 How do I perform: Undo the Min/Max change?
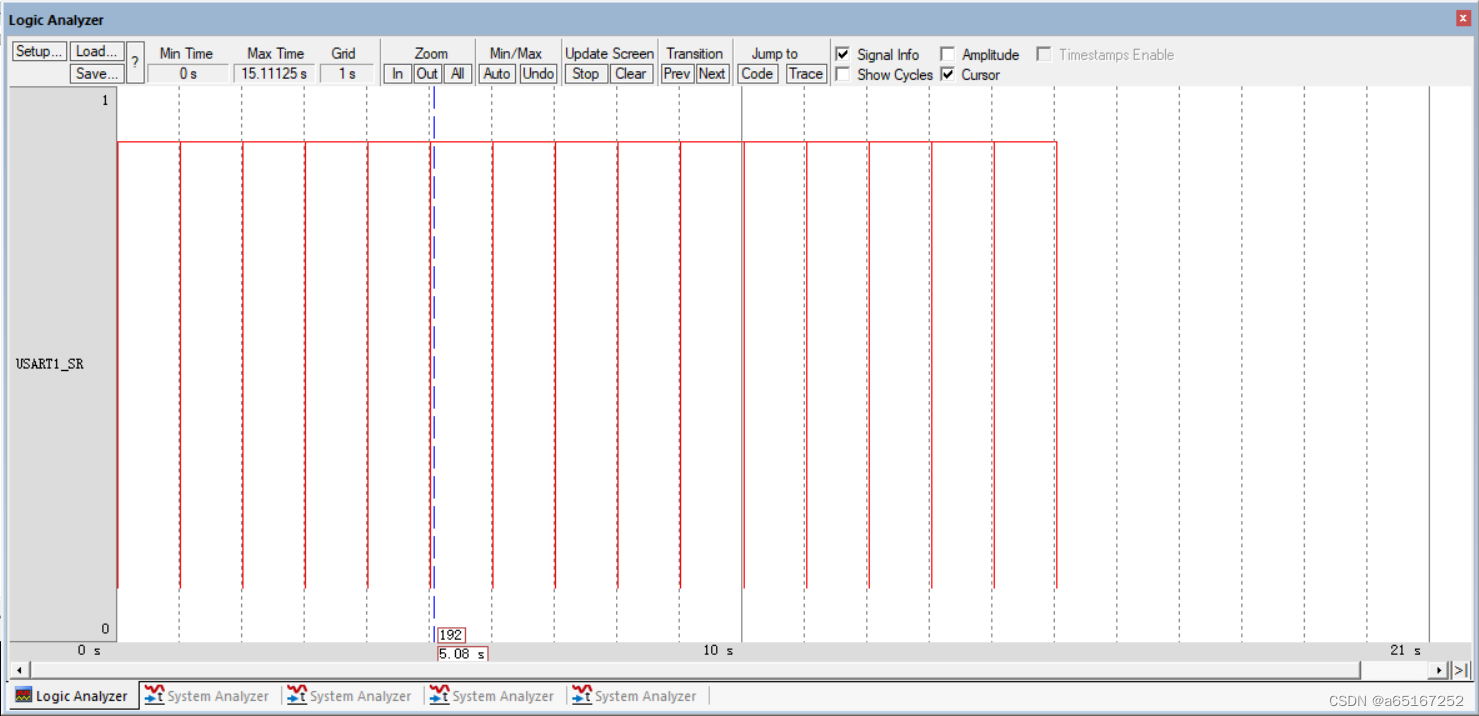tap(538, 74)
